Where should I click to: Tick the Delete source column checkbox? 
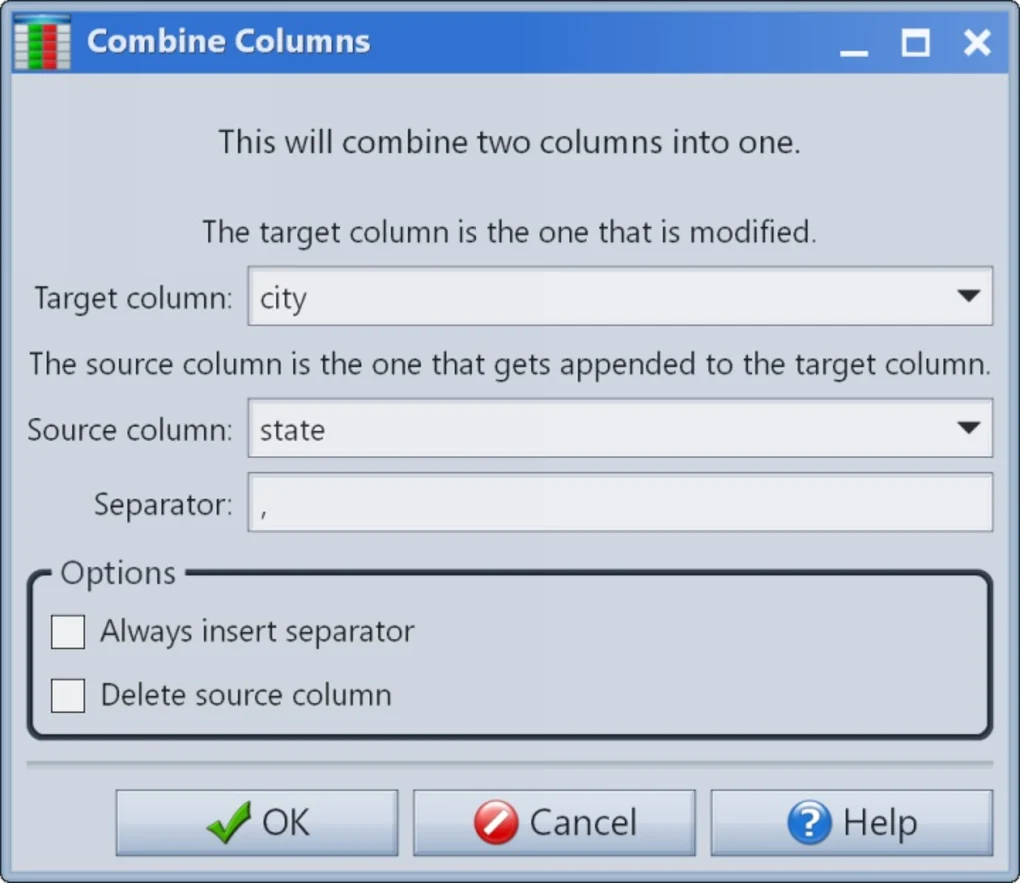click(x=68, y=695)
